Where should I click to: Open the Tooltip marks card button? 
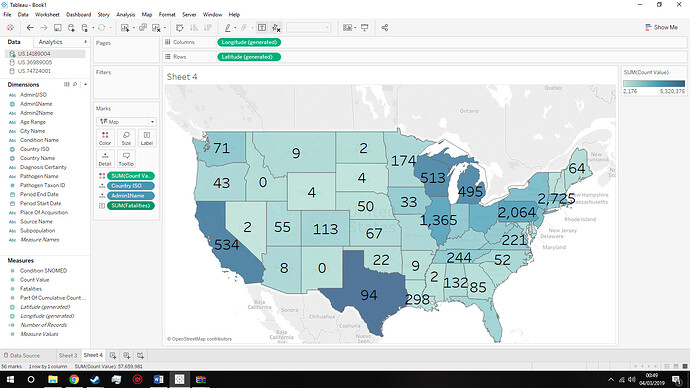126,159
